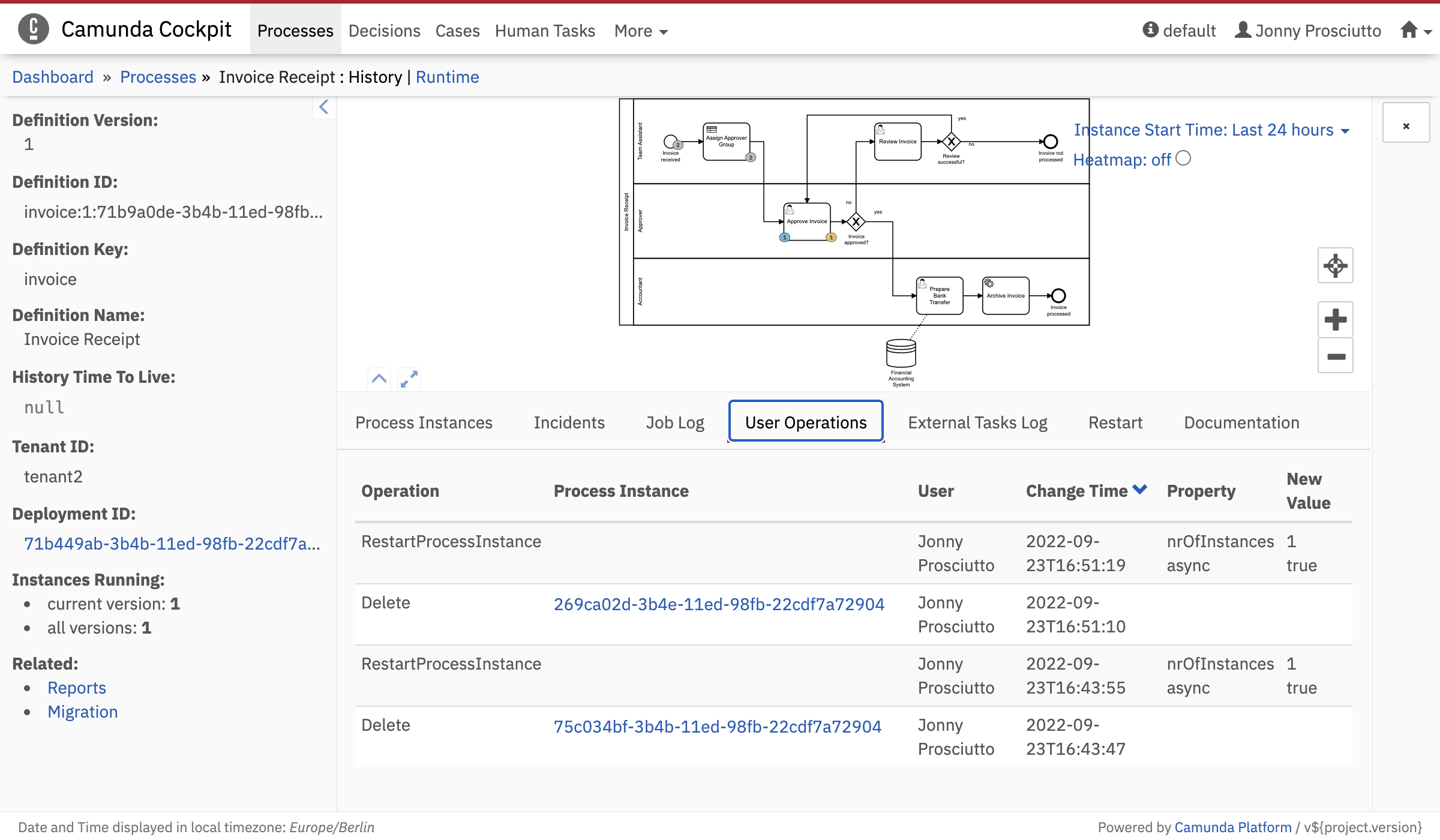
Task: Click the Approve Invoice task in the diagram
Action: tap(807, 221)
